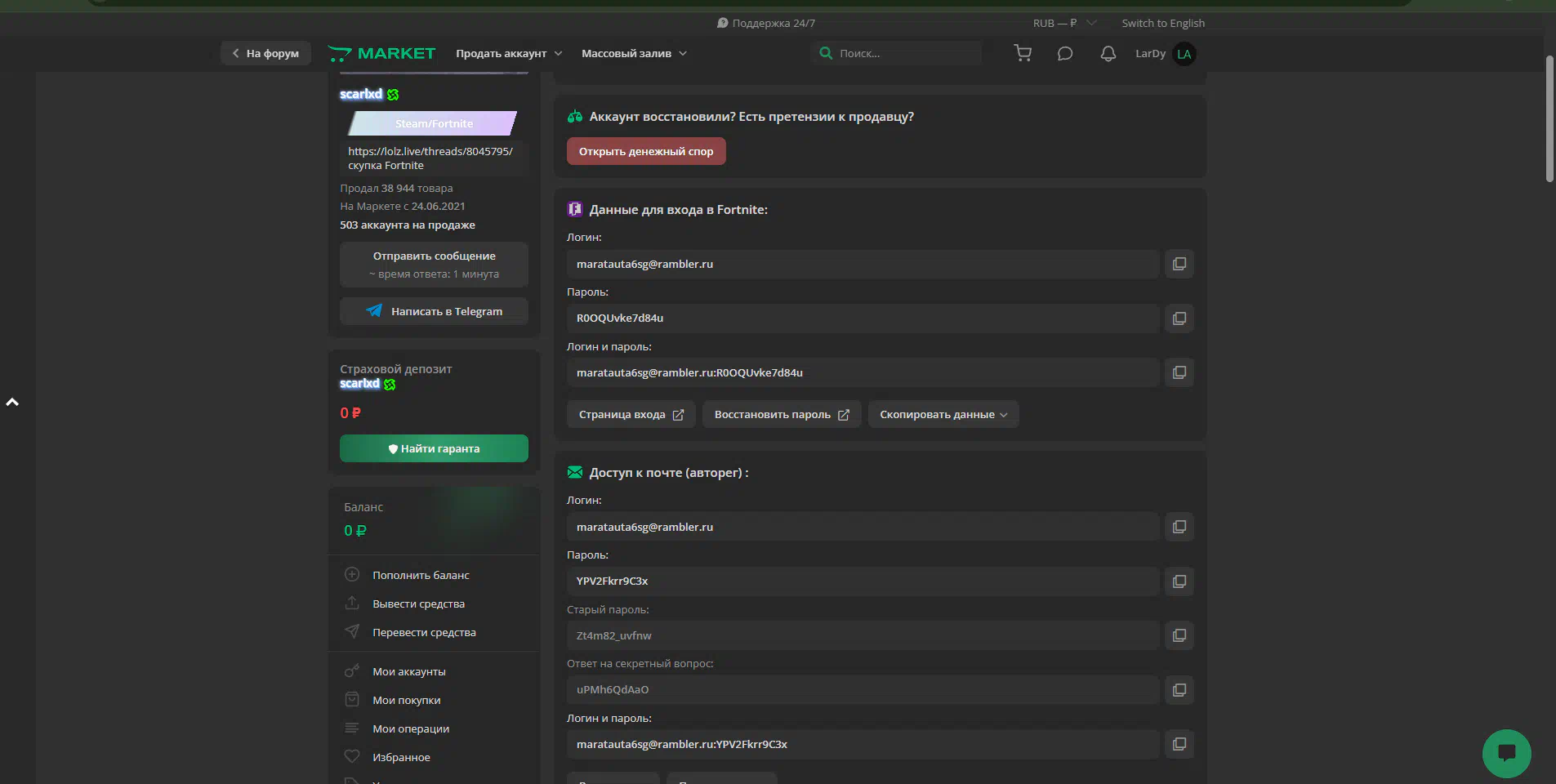The height and width of the screenshot is (784, 1556).
Task: Open Избранное in sidebar
Action: tap(401, 757)
